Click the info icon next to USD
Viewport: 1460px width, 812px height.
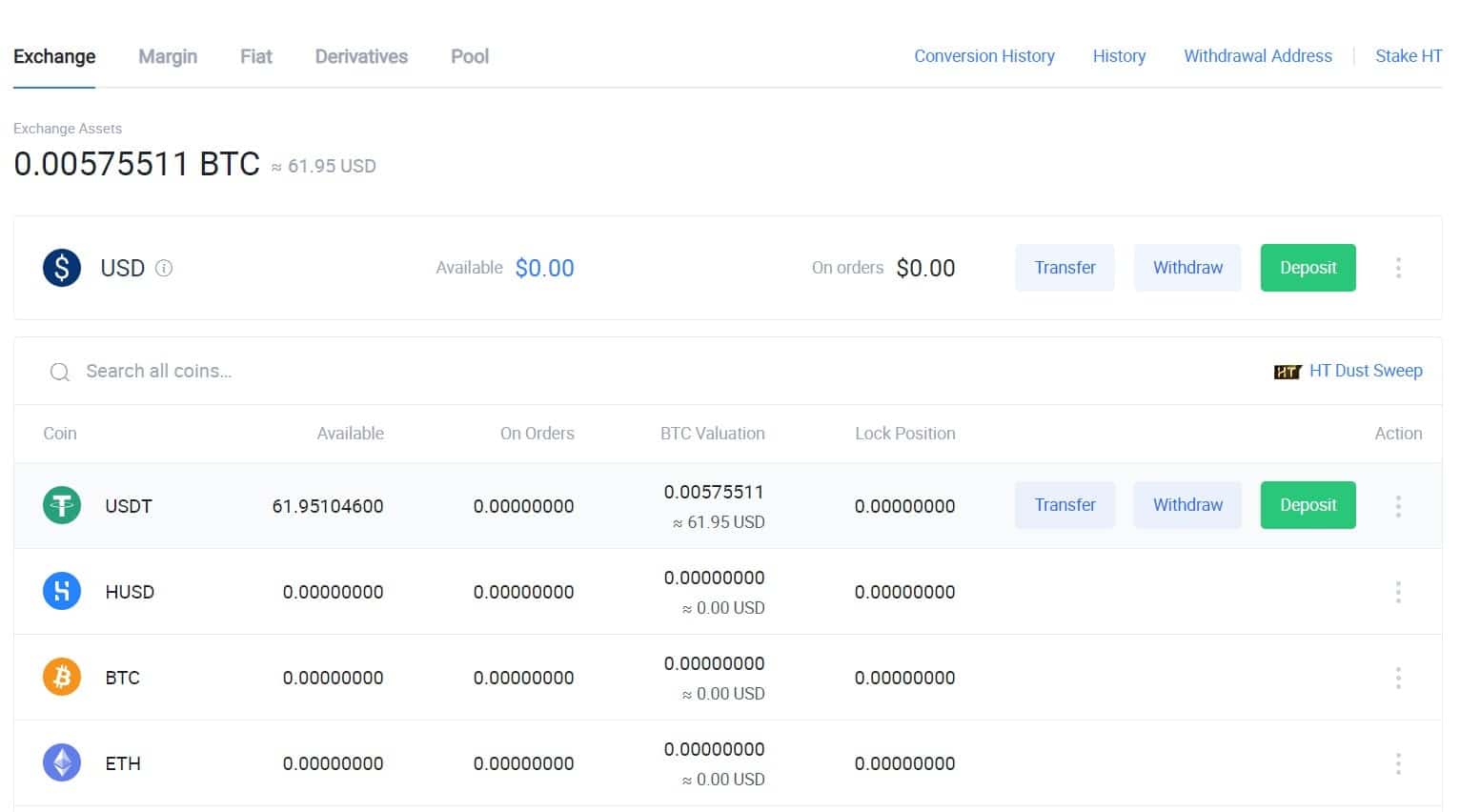[164, 268]
